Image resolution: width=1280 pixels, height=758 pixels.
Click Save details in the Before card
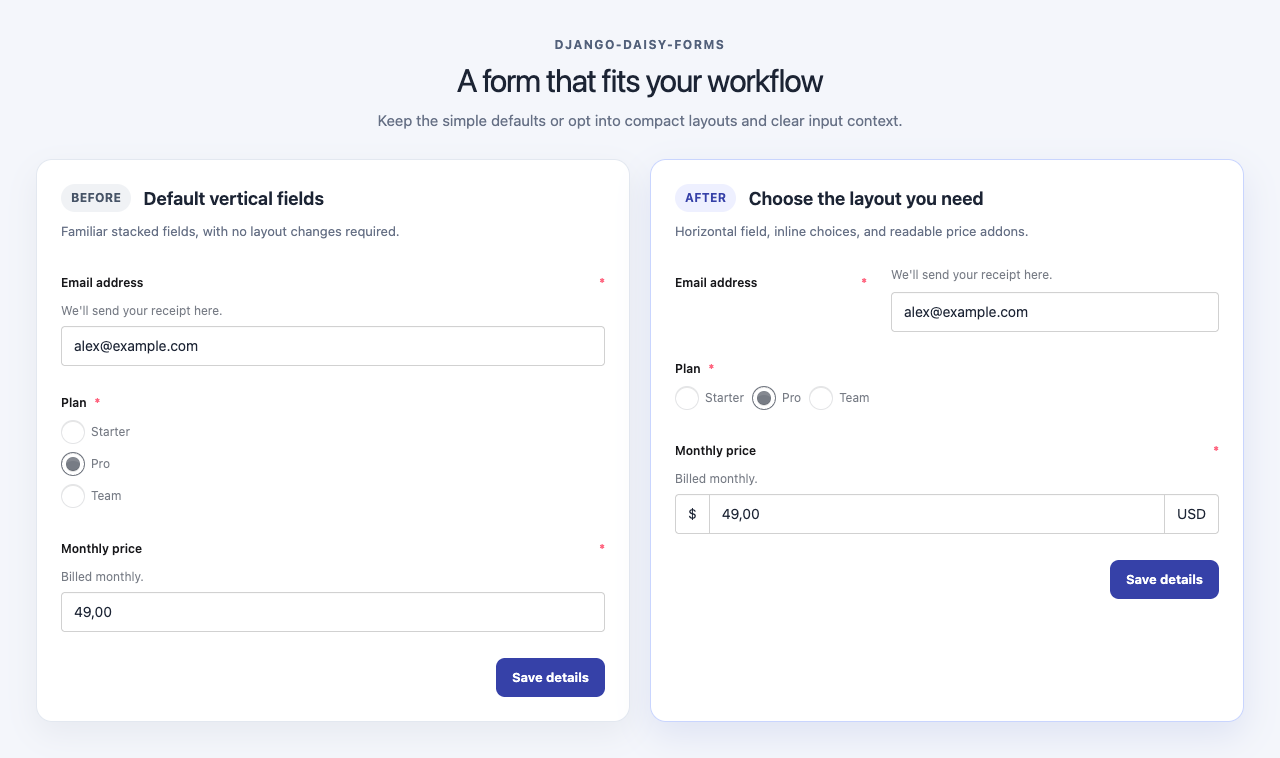point(550,677)
